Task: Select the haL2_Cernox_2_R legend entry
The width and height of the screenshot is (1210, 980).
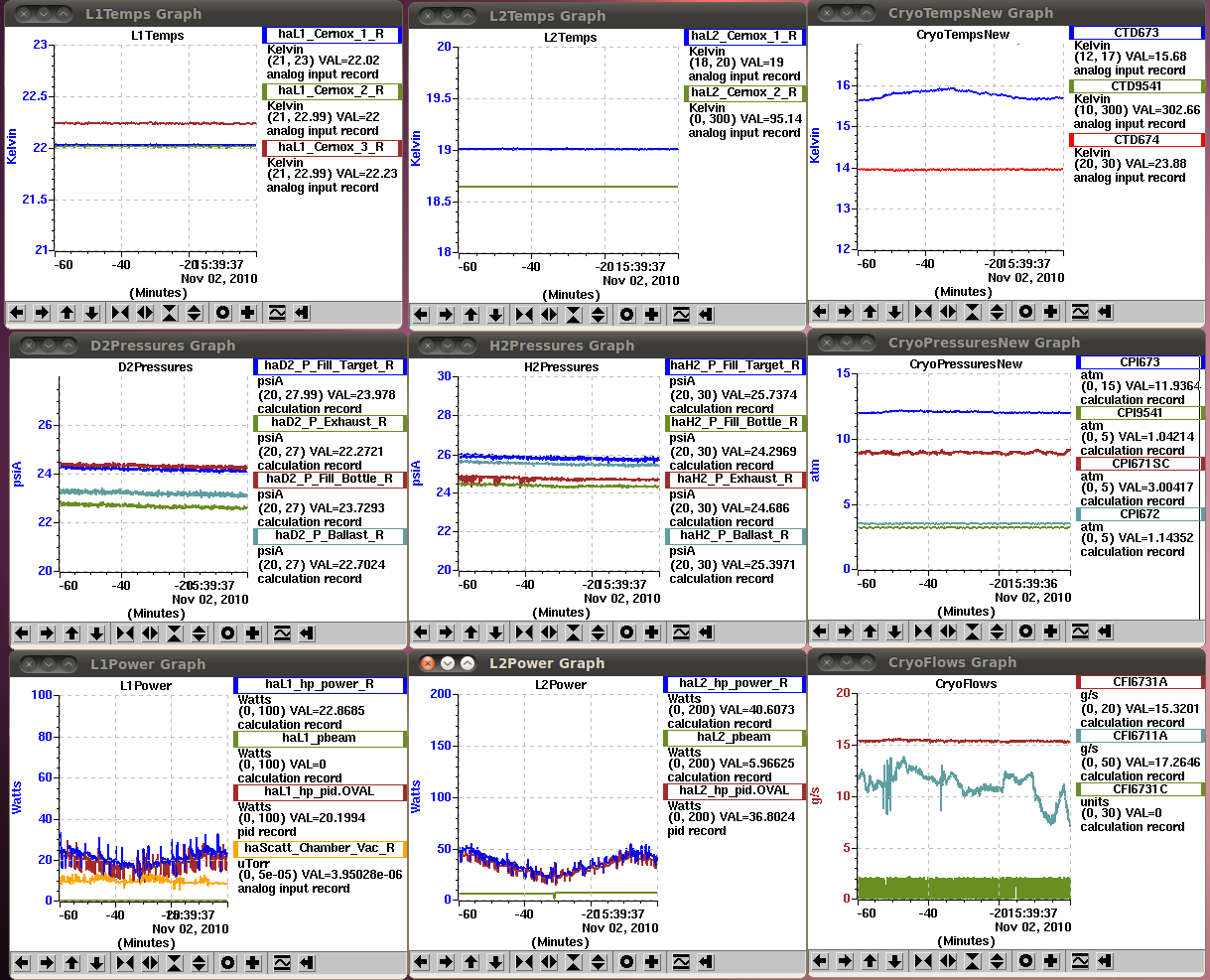Action: pyautogui.click(x=744, y=93)
